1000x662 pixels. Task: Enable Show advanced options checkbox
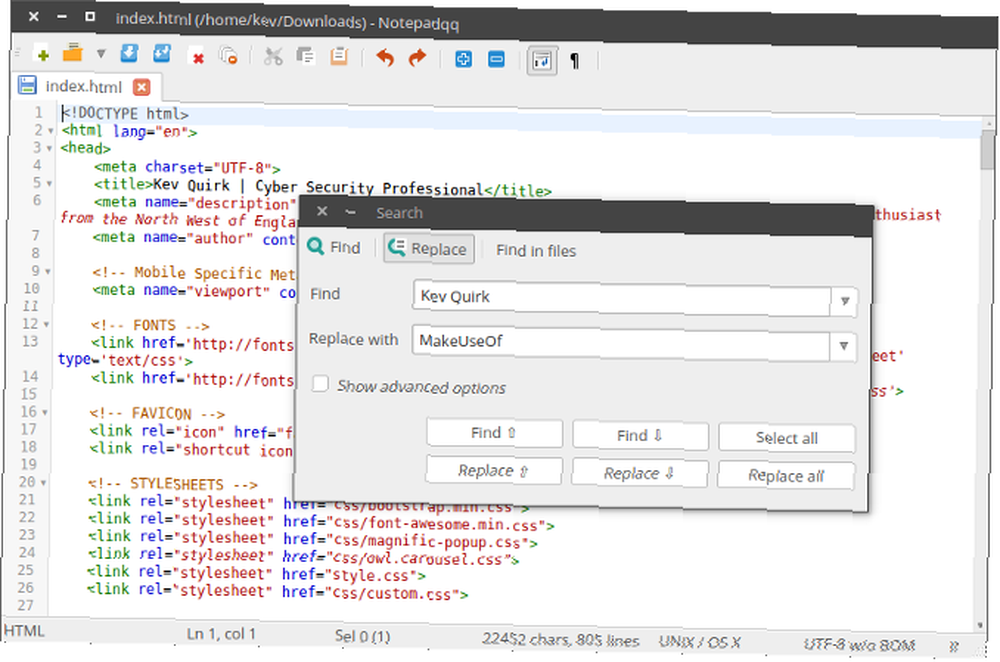click(320, 384)
